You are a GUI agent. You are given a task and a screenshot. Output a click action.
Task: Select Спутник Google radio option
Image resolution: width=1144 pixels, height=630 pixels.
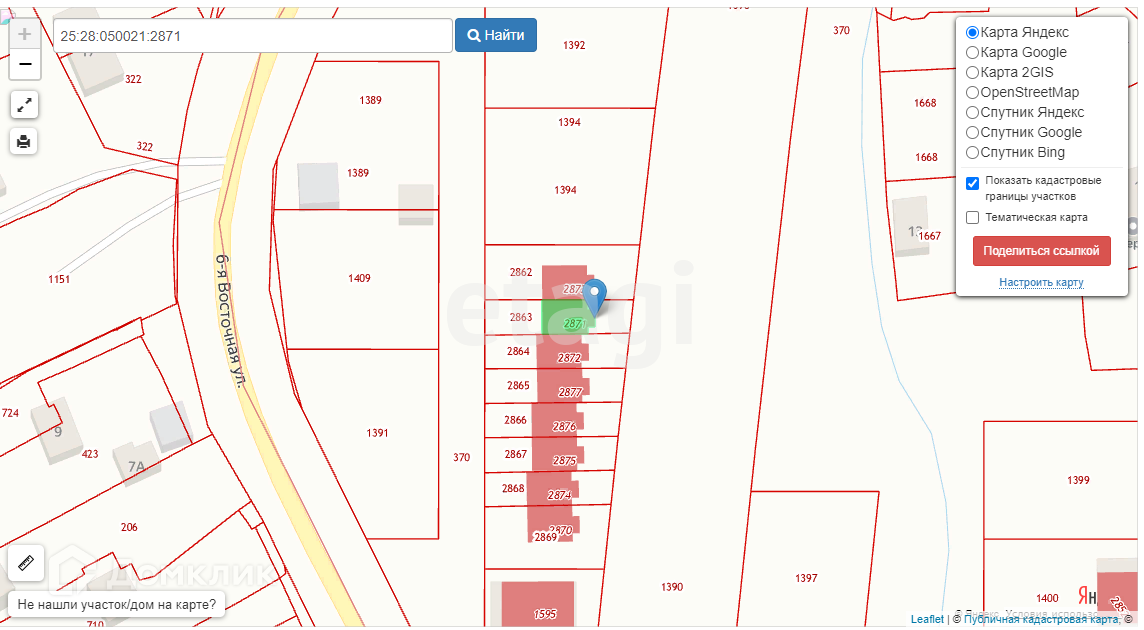coord(972,133)
